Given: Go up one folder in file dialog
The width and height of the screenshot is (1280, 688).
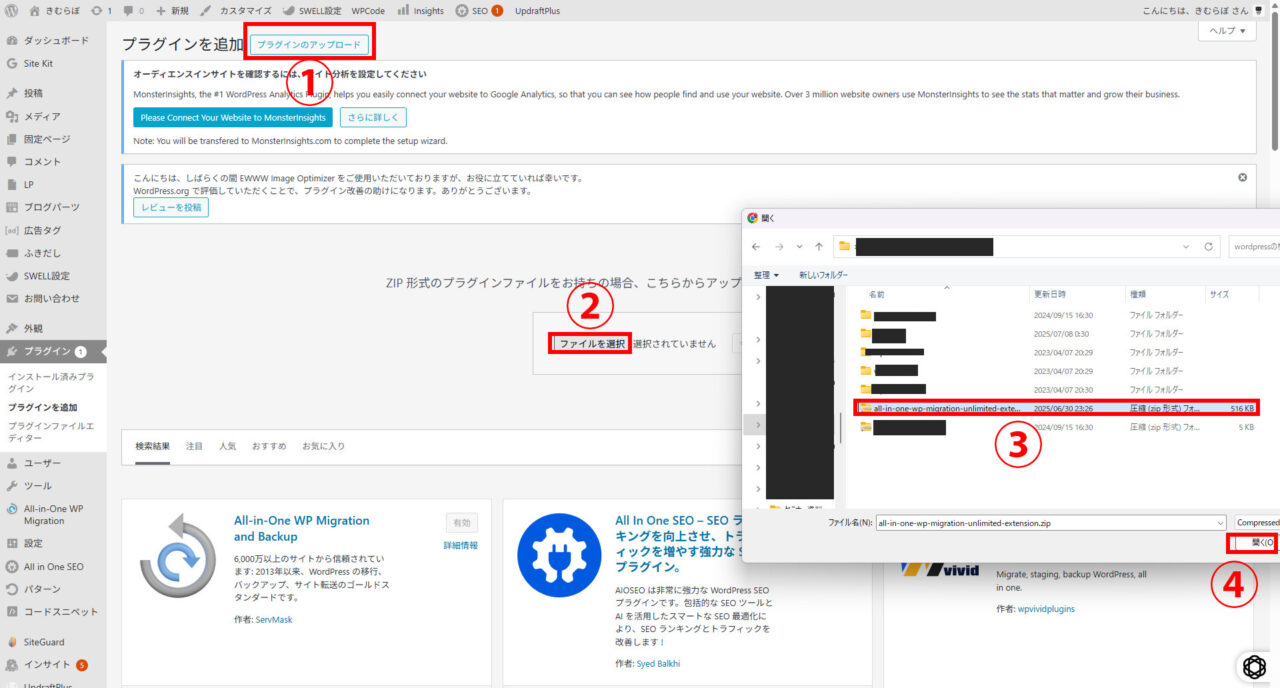Looking at the screenshot, I should 819,246.
